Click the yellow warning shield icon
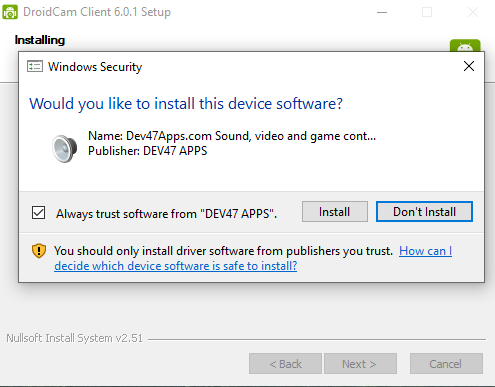Image resolution: width=495 pixels, height=387 pixels. click(39, 251)
